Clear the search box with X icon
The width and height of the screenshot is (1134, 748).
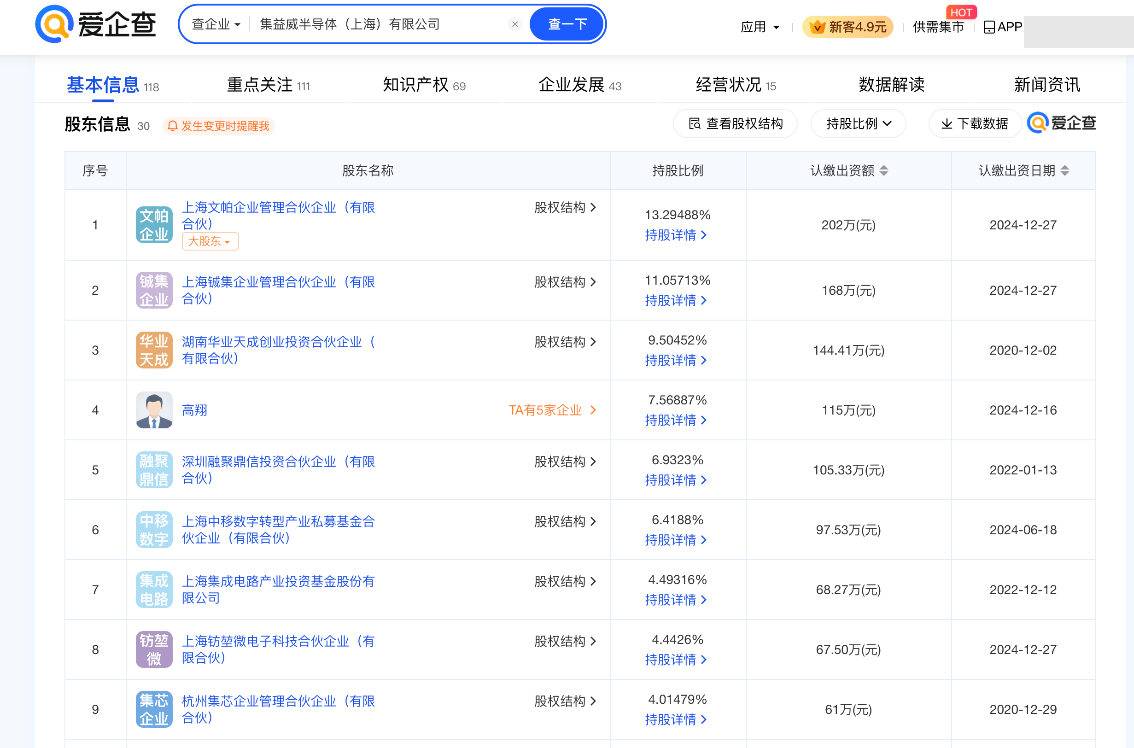(x=515, y=24)
